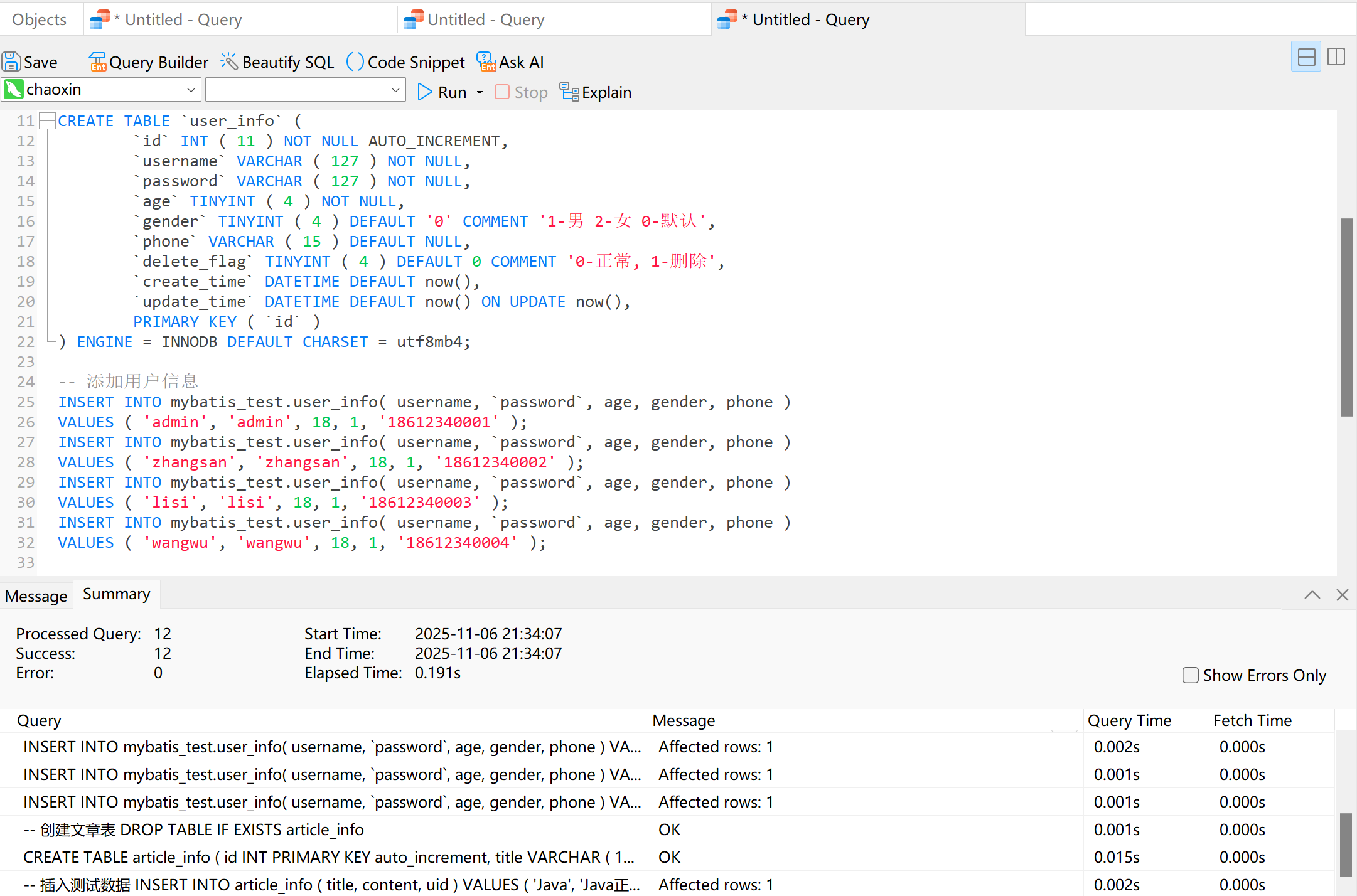Open the Code Snippet panel

coord(405,62)
